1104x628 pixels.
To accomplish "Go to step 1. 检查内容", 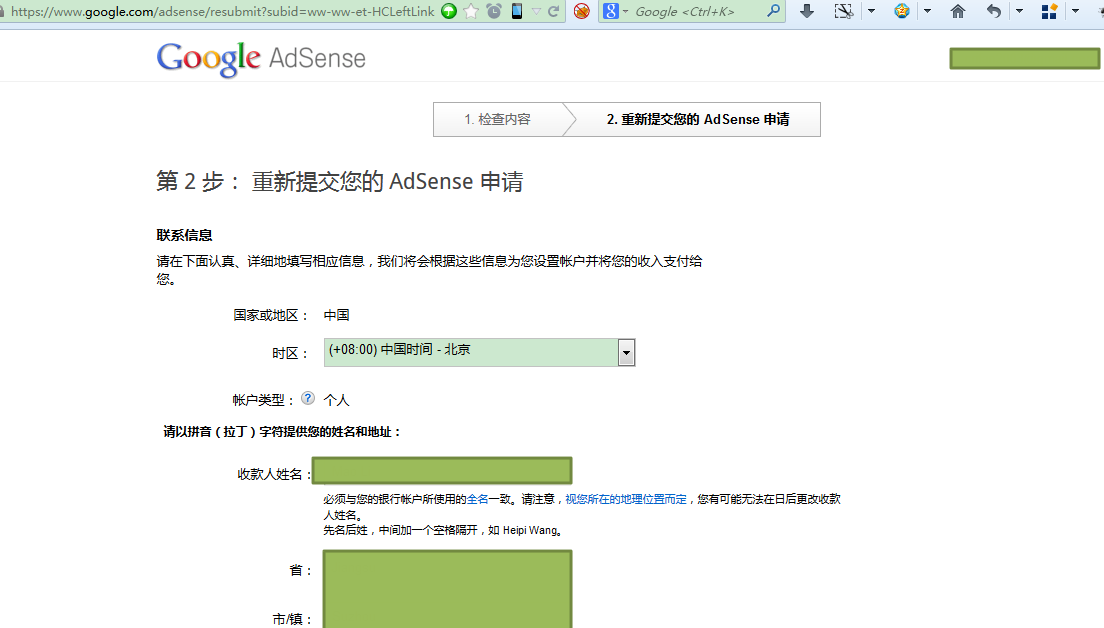I will click(497, 120).
